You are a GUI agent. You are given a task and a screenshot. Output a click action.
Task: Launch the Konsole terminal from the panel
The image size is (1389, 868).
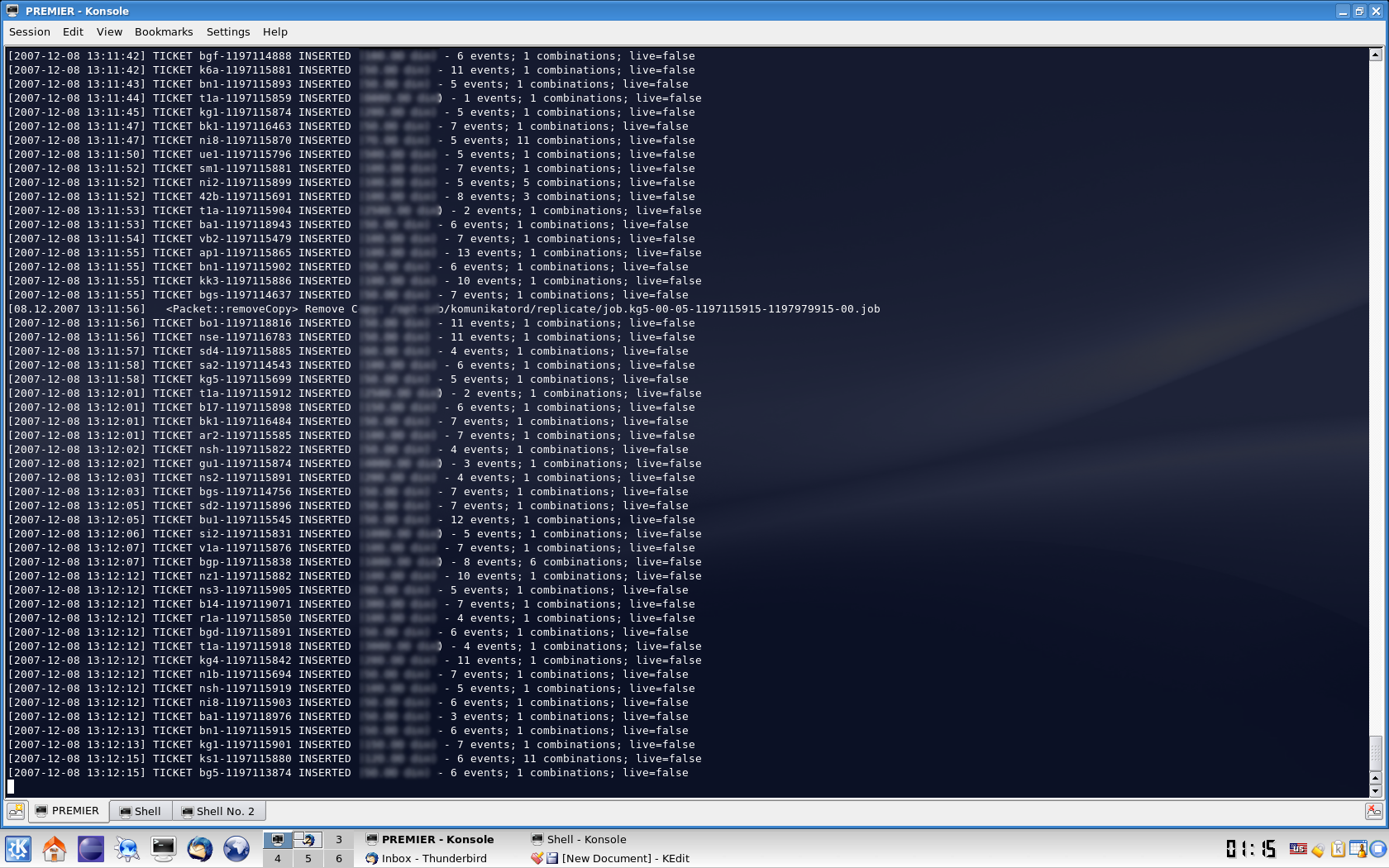point(163,849)
